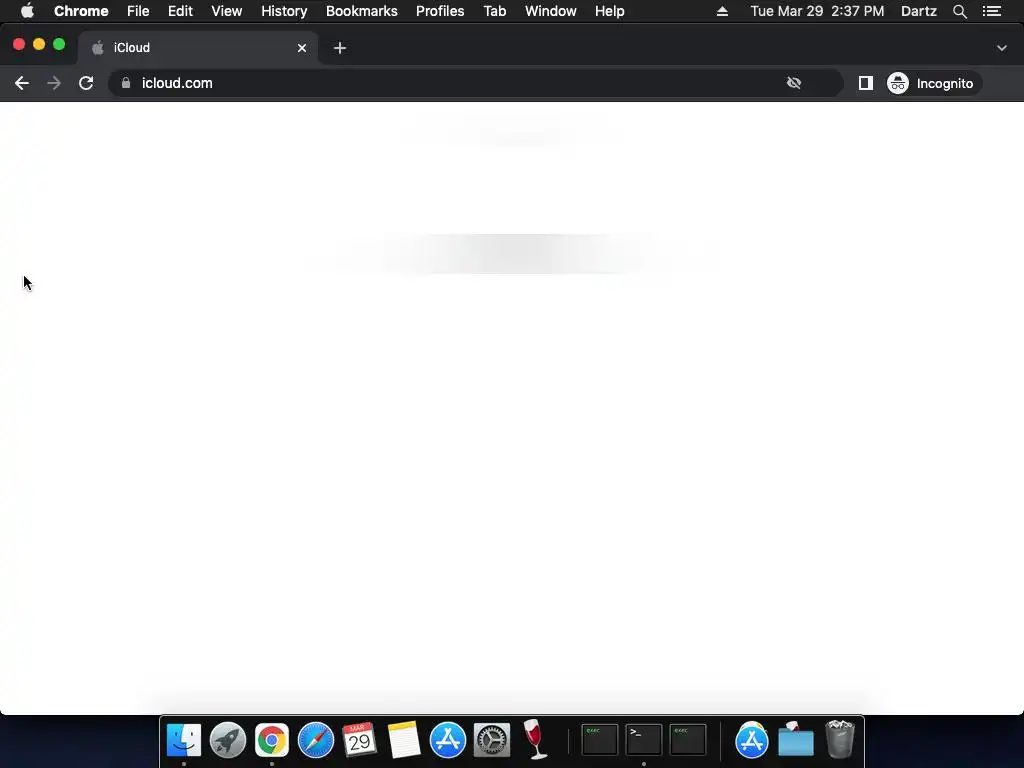1024x768 pixels.
Task: Select the iCloud tab
Action: click(x=198, y=48)
